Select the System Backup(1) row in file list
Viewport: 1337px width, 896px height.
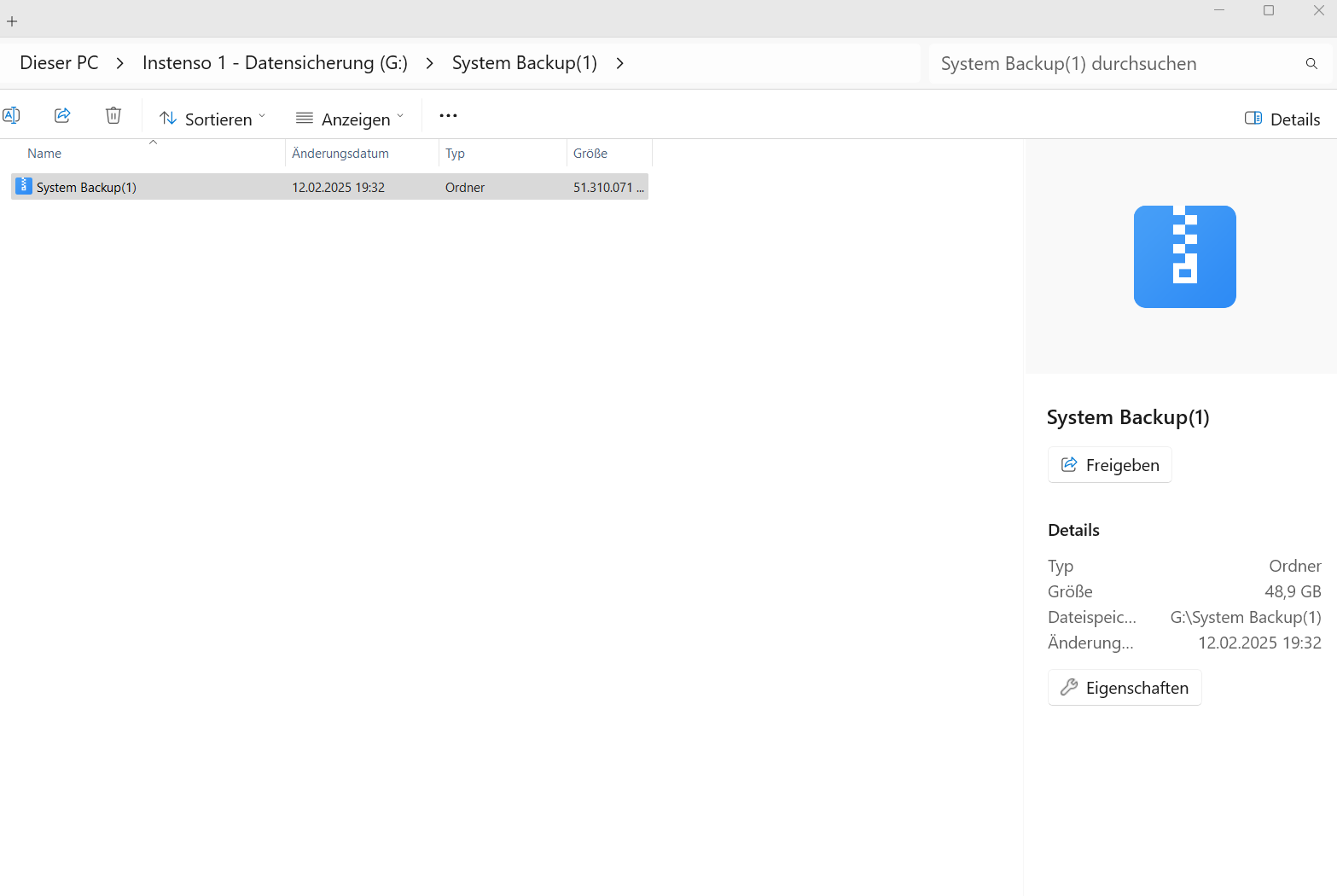(x=329, y=187)
